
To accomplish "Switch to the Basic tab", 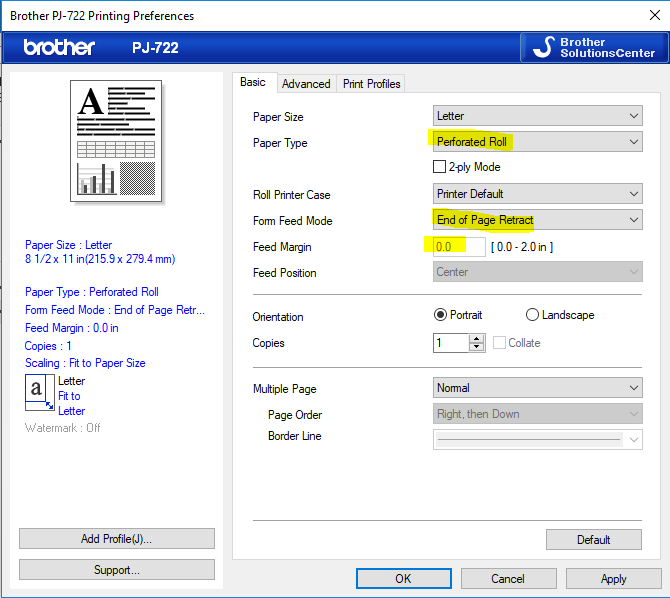I will (x=253, y=82).
